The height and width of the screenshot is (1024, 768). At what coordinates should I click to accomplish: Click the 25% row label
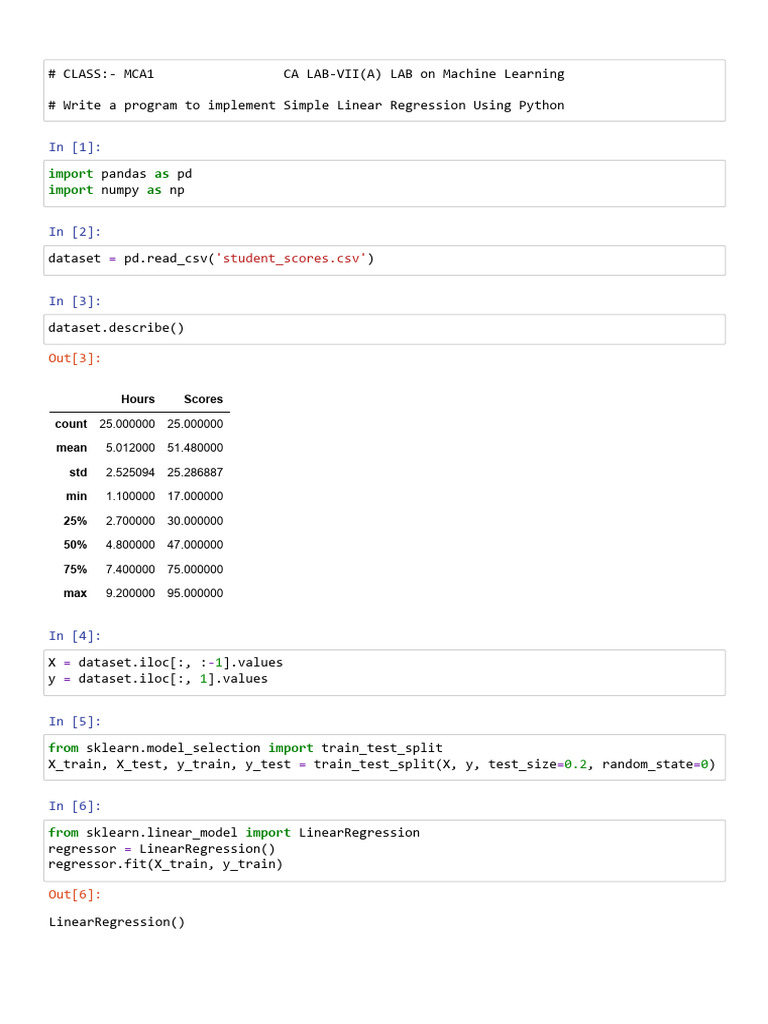(x=75, y=521)
